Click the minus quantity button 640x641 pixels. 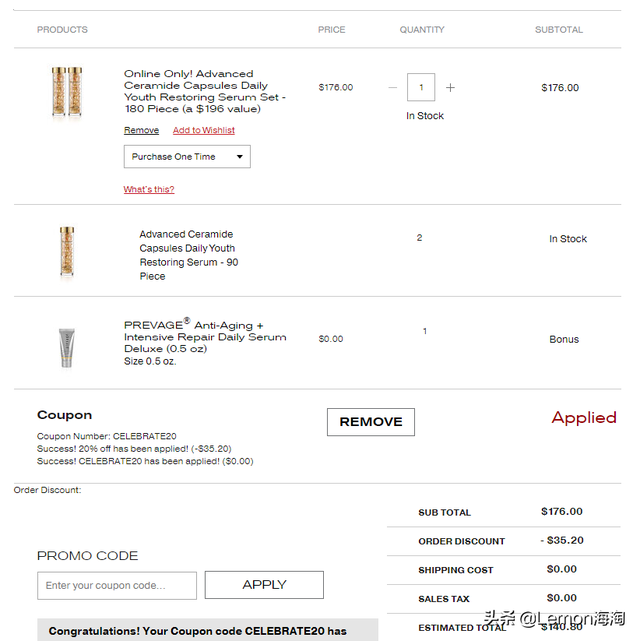pos(393,88)
